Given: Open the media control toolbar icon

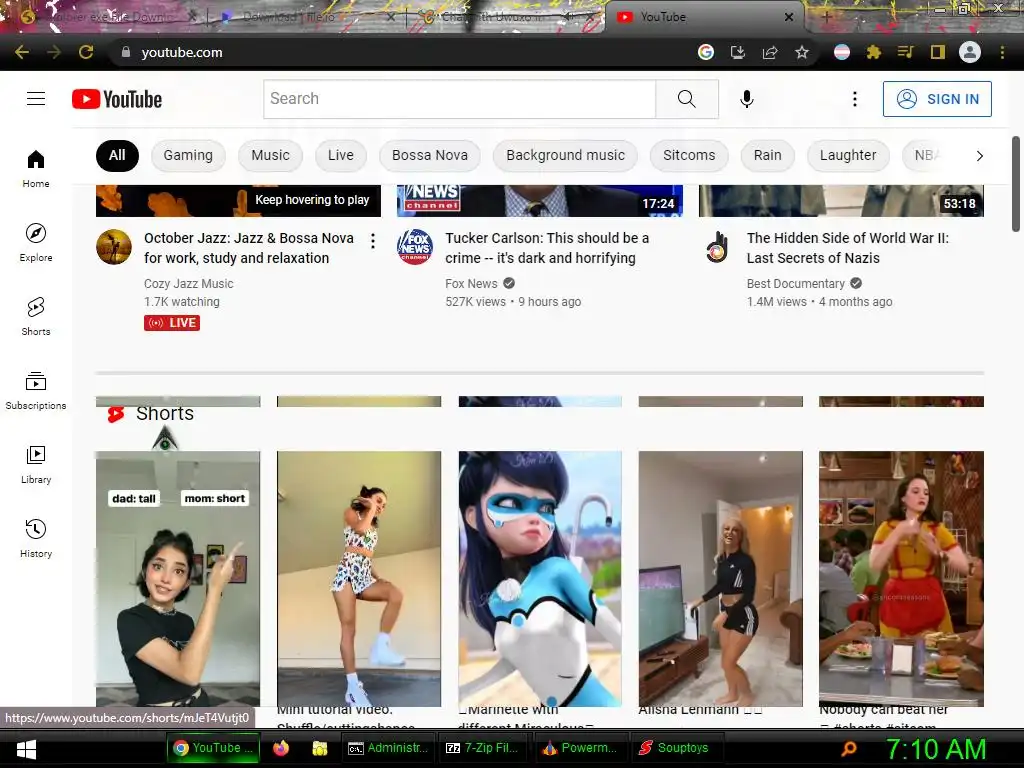Looking at the screenshot, I should pos(905,52).
